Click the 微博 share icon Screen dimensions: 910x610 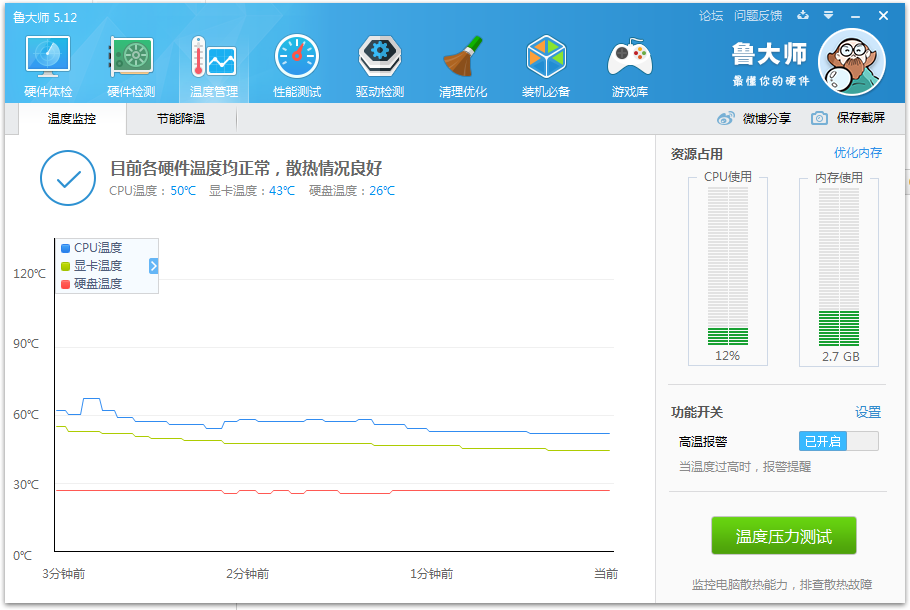point(725,118)
